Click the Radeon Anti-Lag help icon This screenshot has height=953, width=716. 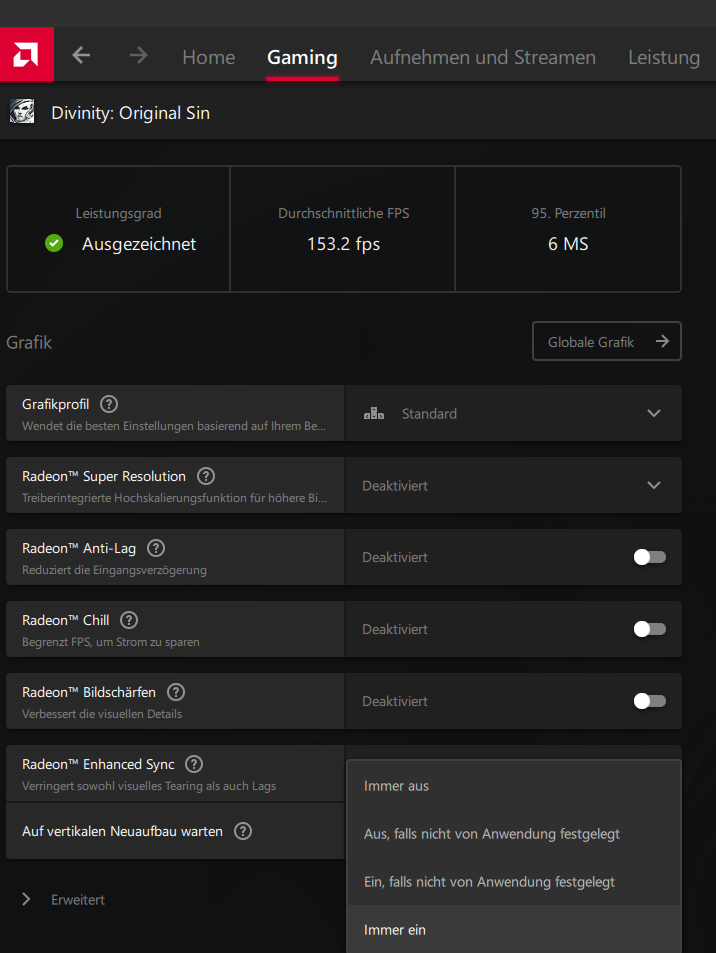coord(156,548)
